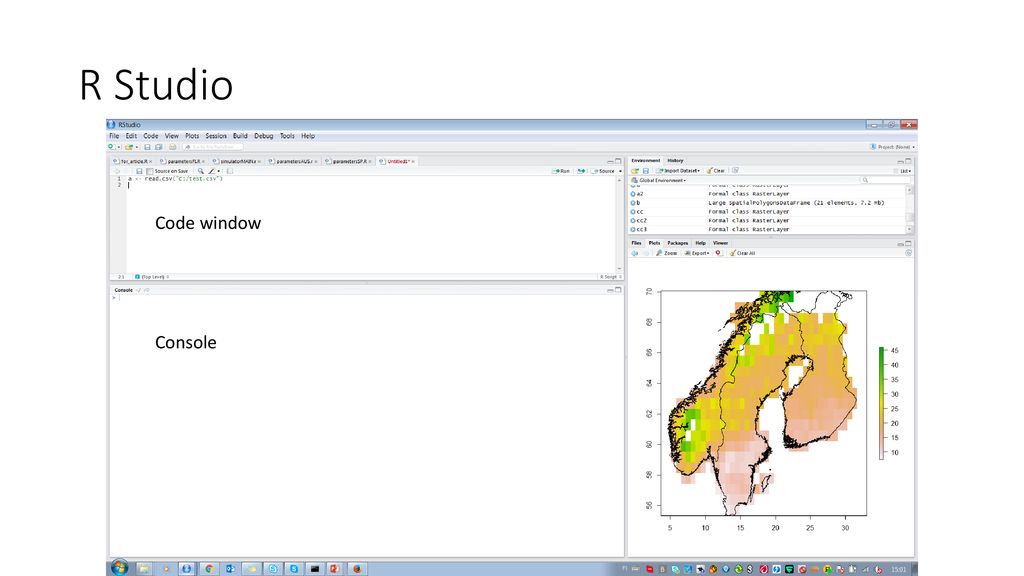The height and width of the screenshot is (576, 1024).
Task: Switch to the parametersFLR editor tab
Action: click(184, 161)
